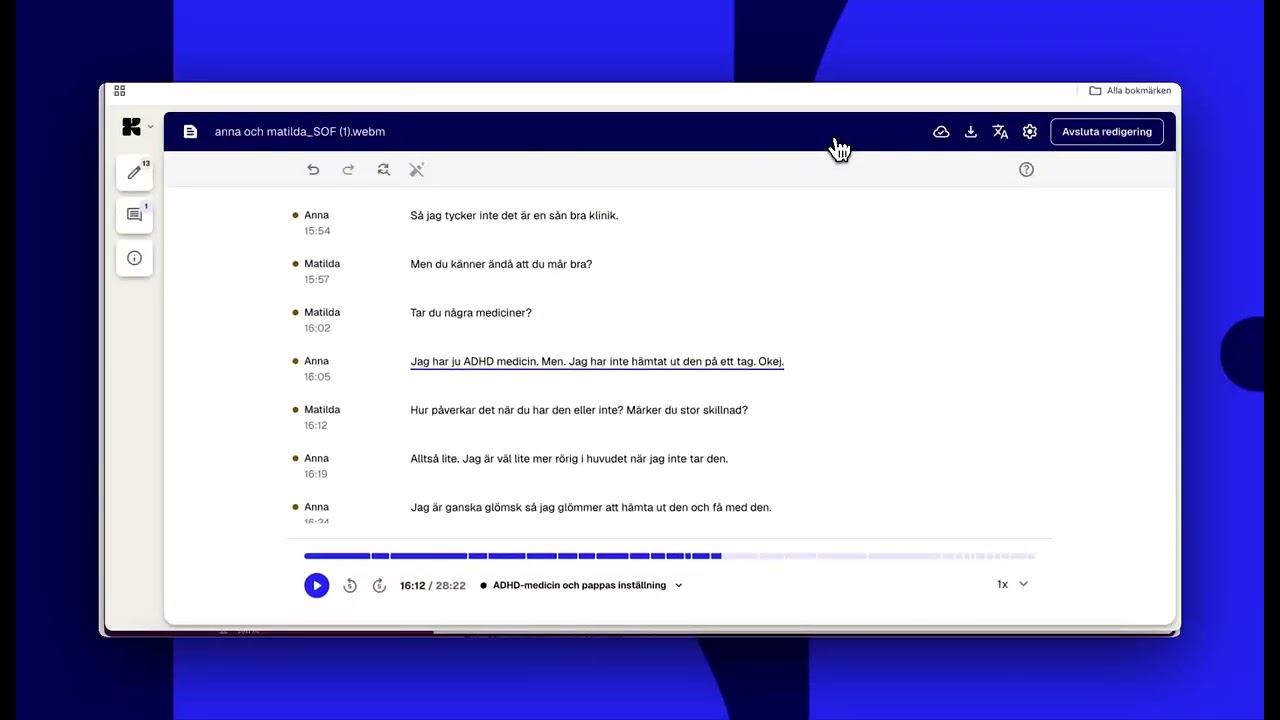Image resolution: width=1280 pixels, height=720 pixels.
Task: Click the skip forward button
Action: tap(379, 586)
